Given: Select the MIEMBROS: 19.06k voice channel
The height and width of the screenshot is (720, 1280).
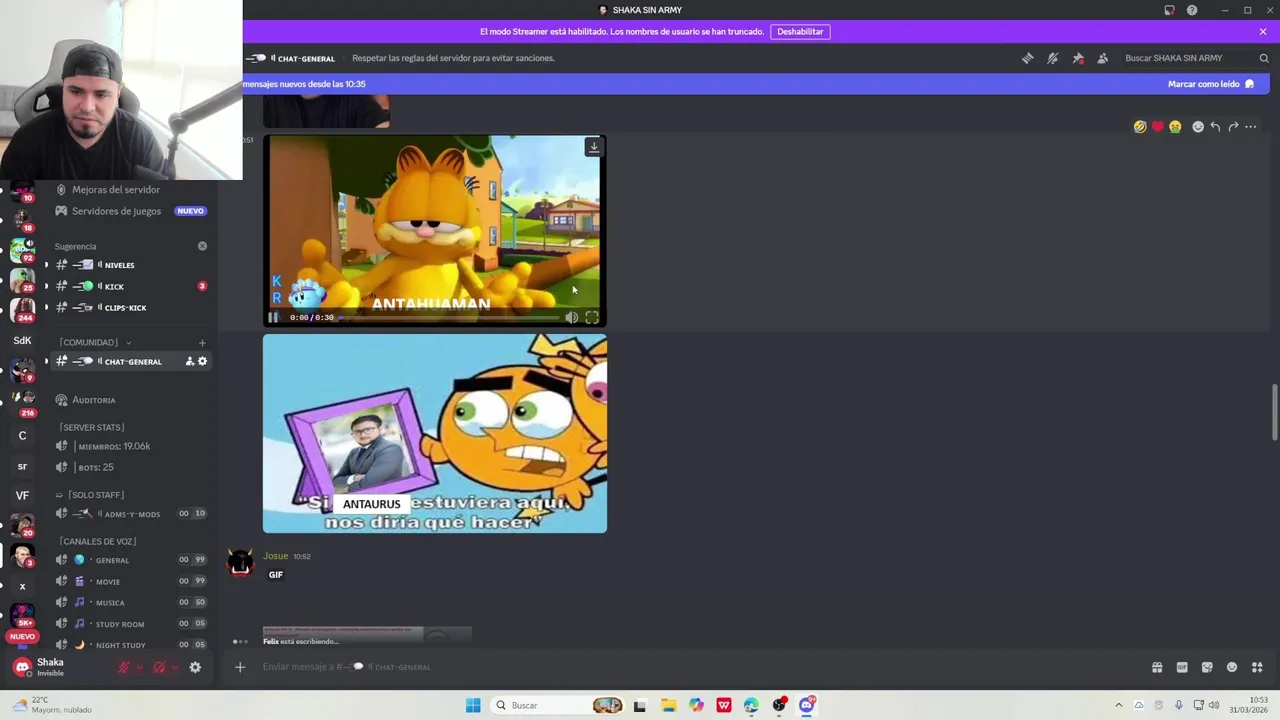Looking at the screenshot, I should point(114,446).
